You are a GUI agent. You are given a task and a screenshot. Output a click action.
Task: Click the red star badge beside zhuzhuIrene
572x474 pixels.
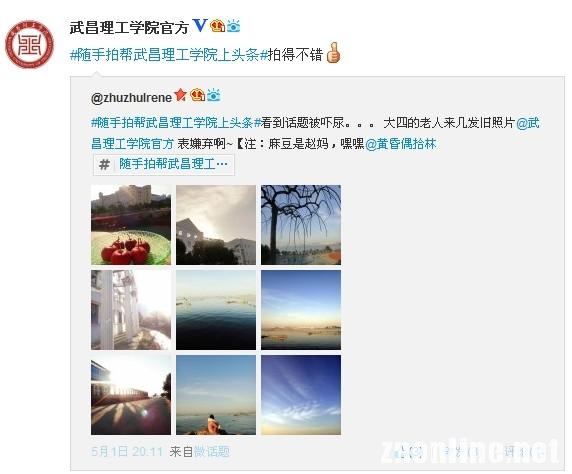[x=180, y=95]
